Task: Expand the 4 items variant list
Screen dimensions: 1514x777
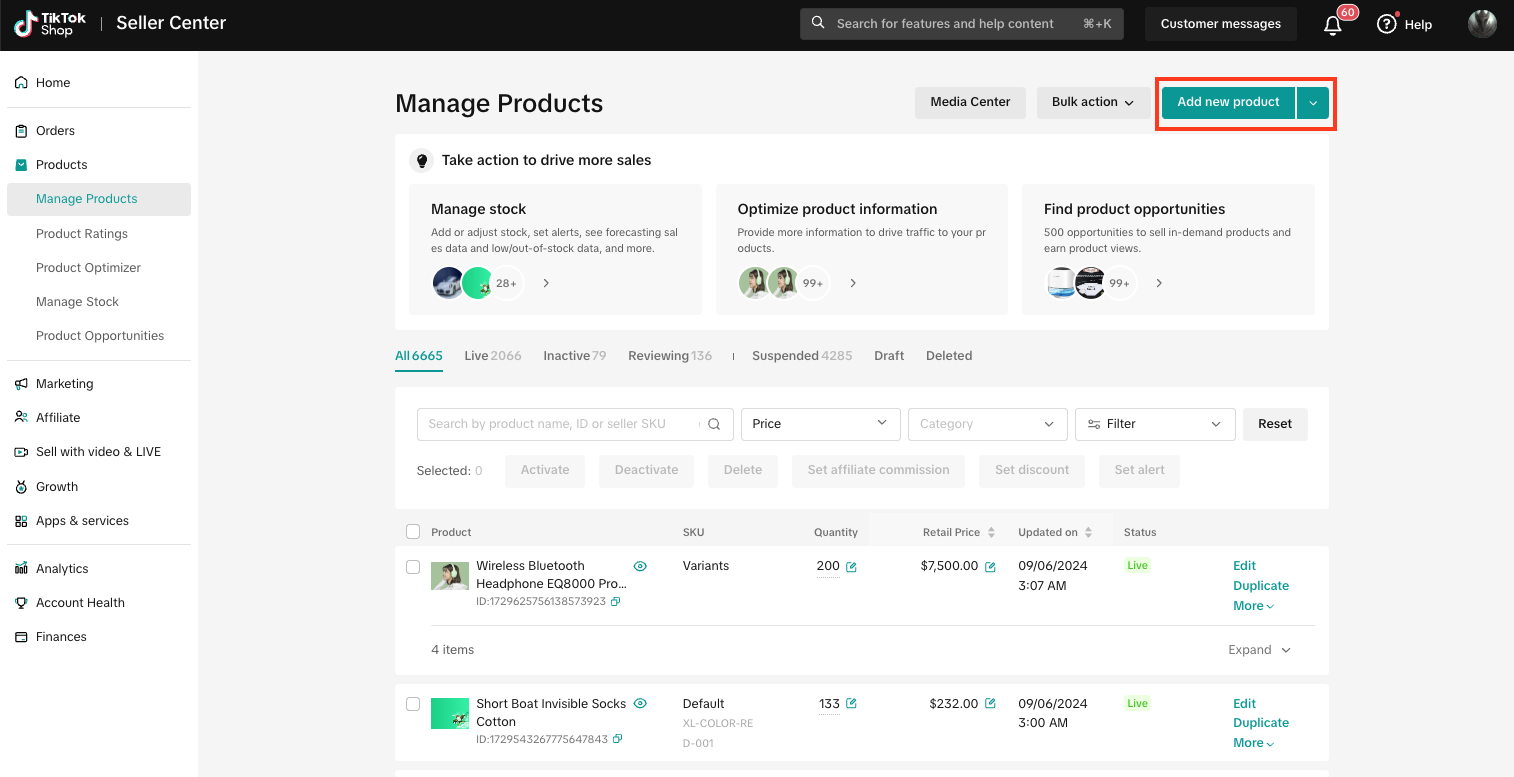Action: pos(1259,650)
